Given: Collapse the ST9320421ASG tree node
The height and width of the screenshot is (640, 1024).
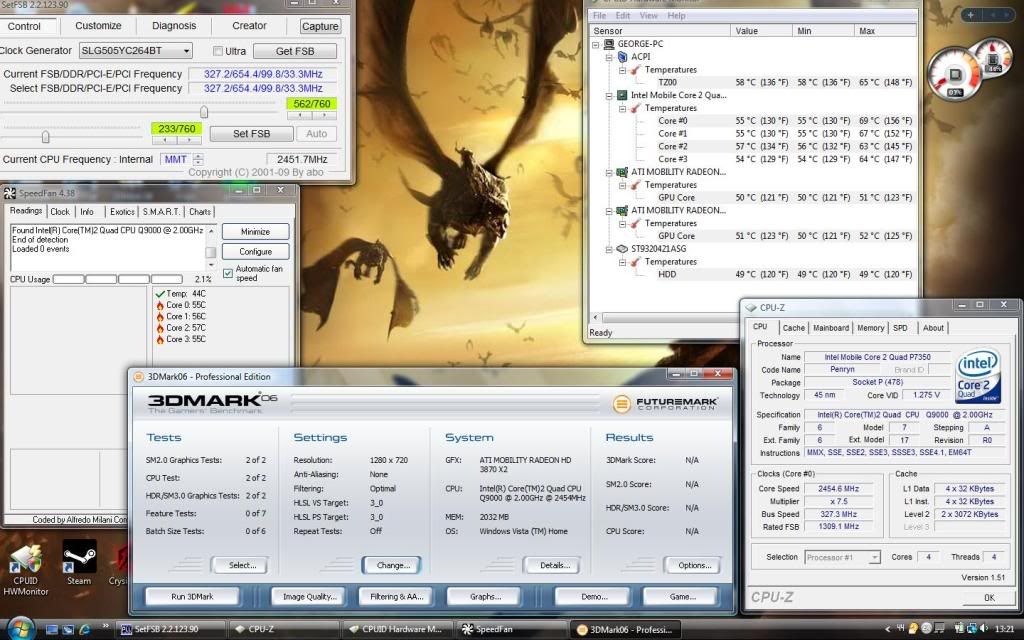Looking at the screenshot, I should (609, 249).
